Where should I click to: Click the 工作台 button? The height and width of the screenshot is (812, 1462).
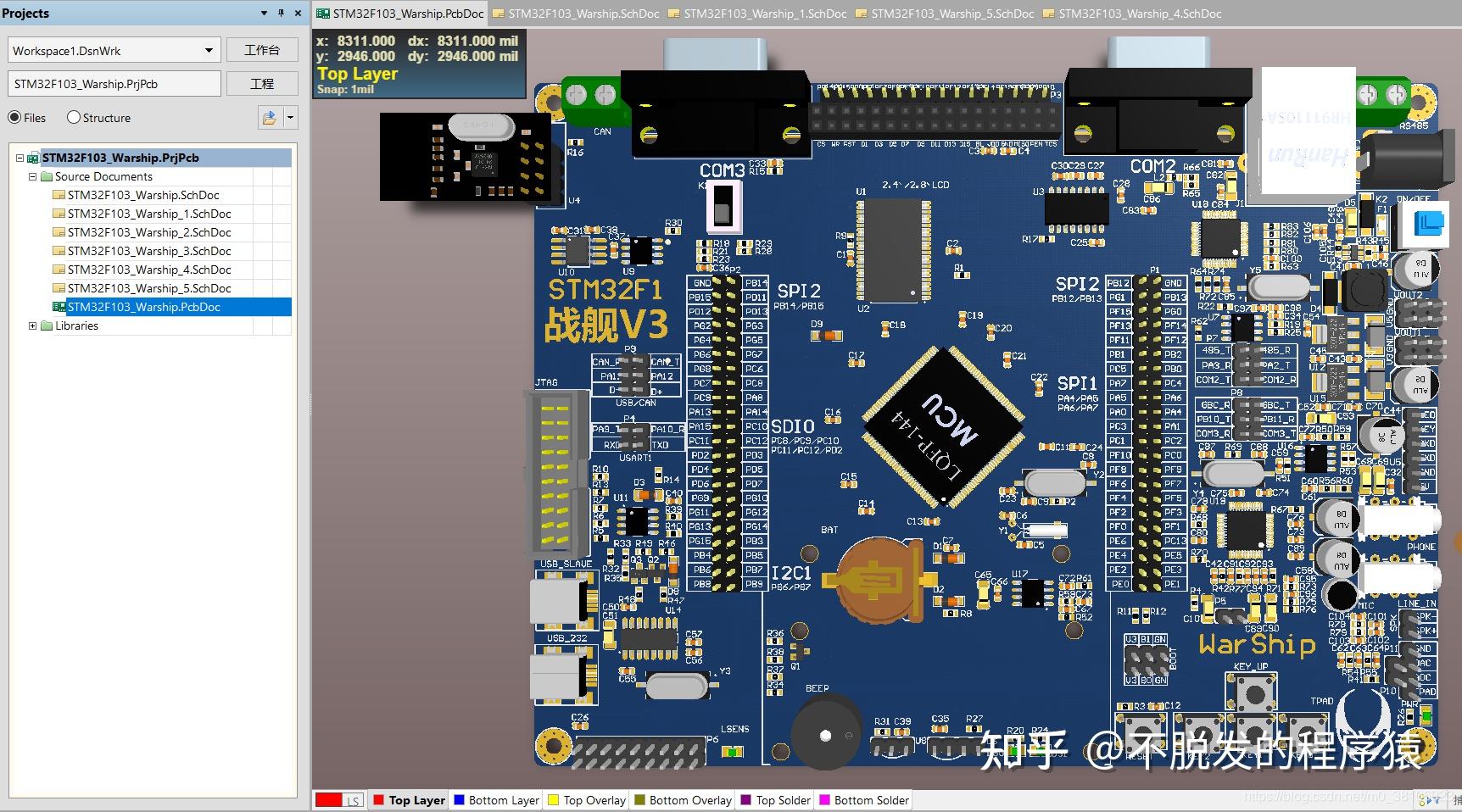262,49
